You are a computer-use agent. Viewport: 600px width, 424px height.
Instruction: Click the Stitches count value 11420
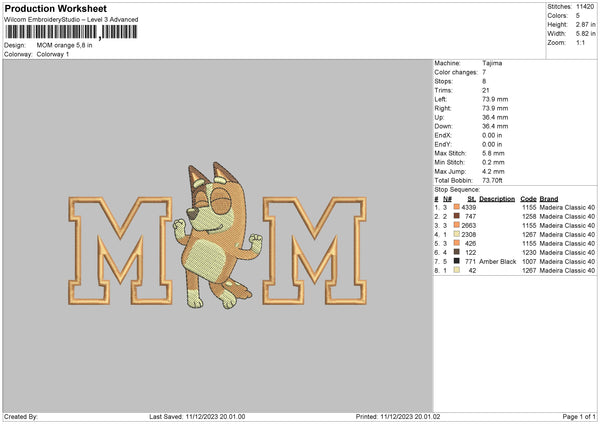pos(585,7)
